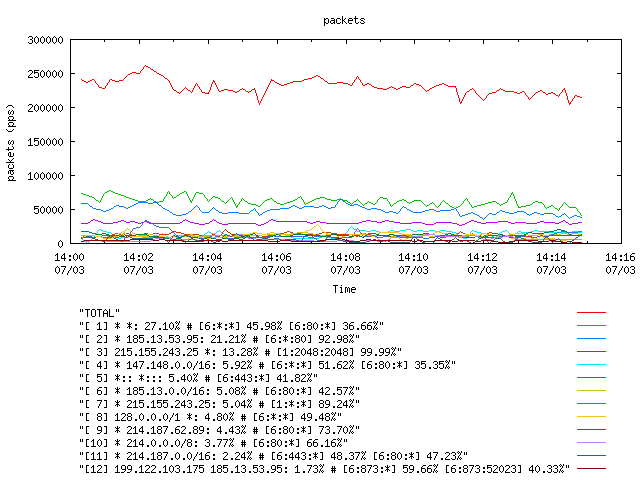640x480 pixels.
Task: Select legend entry [11] 214.187.0.0/16
Action: 273,456
